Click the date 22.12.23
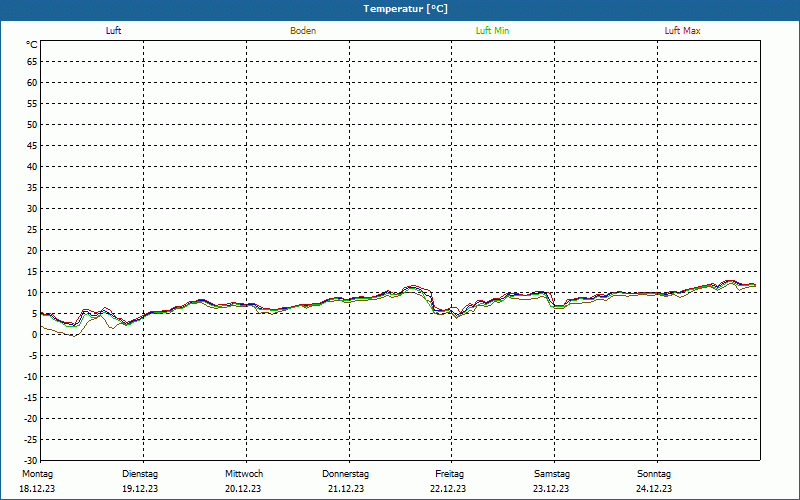Screen dimensions: 800x500 tap(448, 489)
